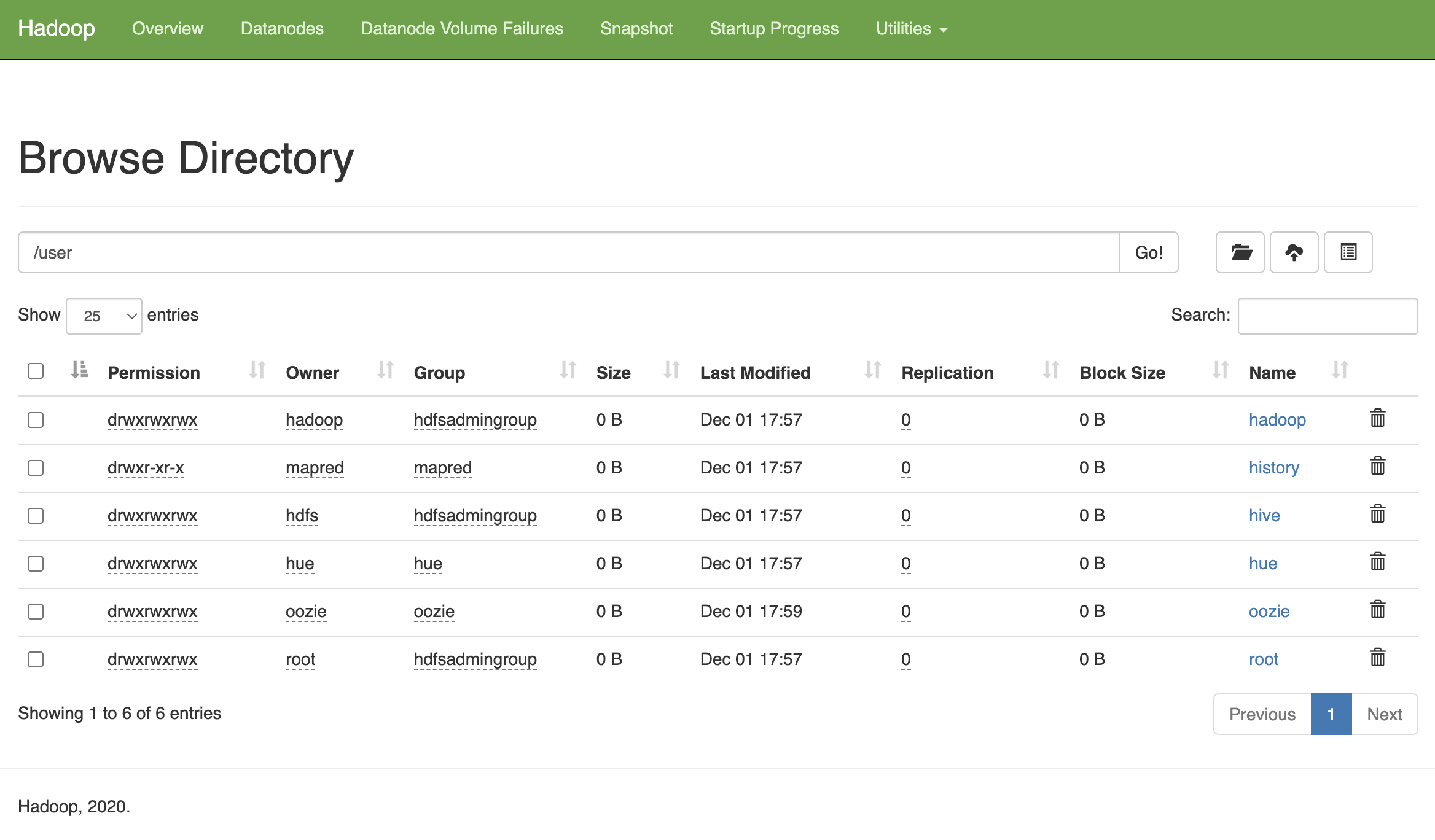Image resolution: width=1435 pixels, height=840 pixels.
Task: Click the delete icon for history directory
Action: (1378, 466)
